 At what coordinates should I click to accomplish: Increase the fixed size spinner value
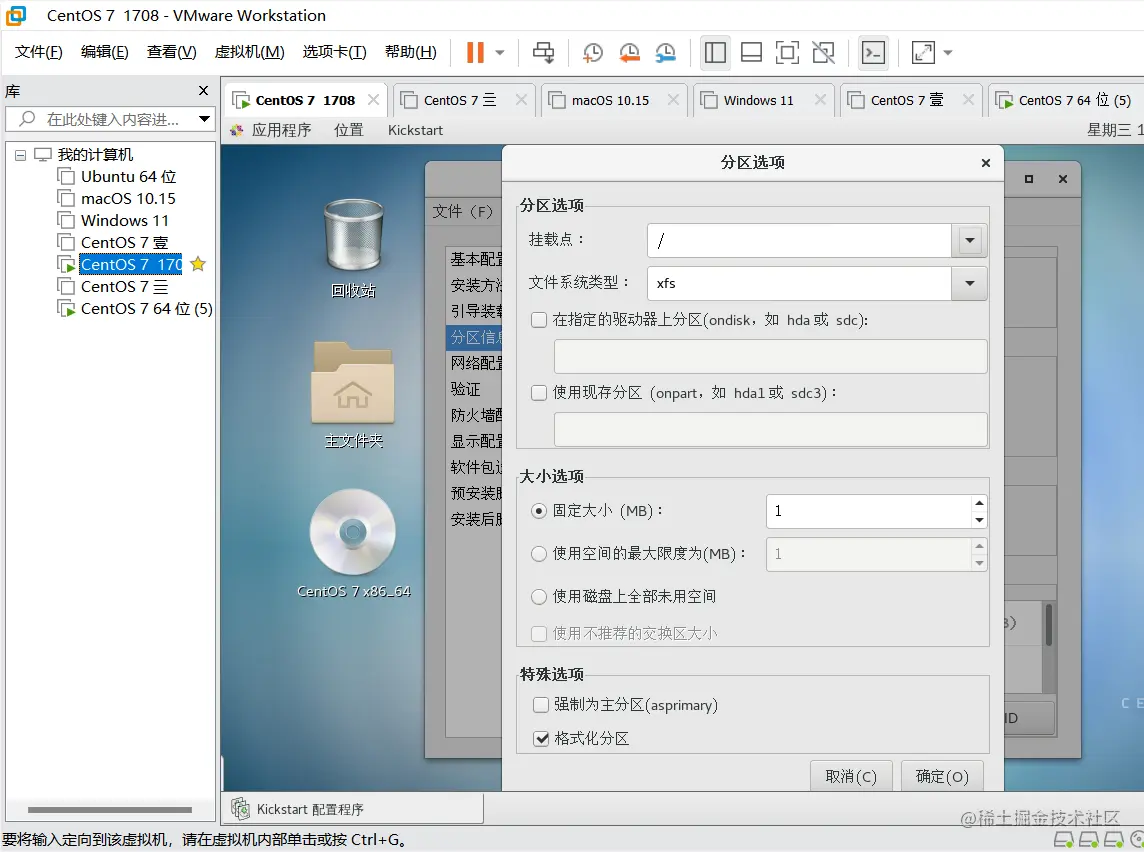pos(979,503)
